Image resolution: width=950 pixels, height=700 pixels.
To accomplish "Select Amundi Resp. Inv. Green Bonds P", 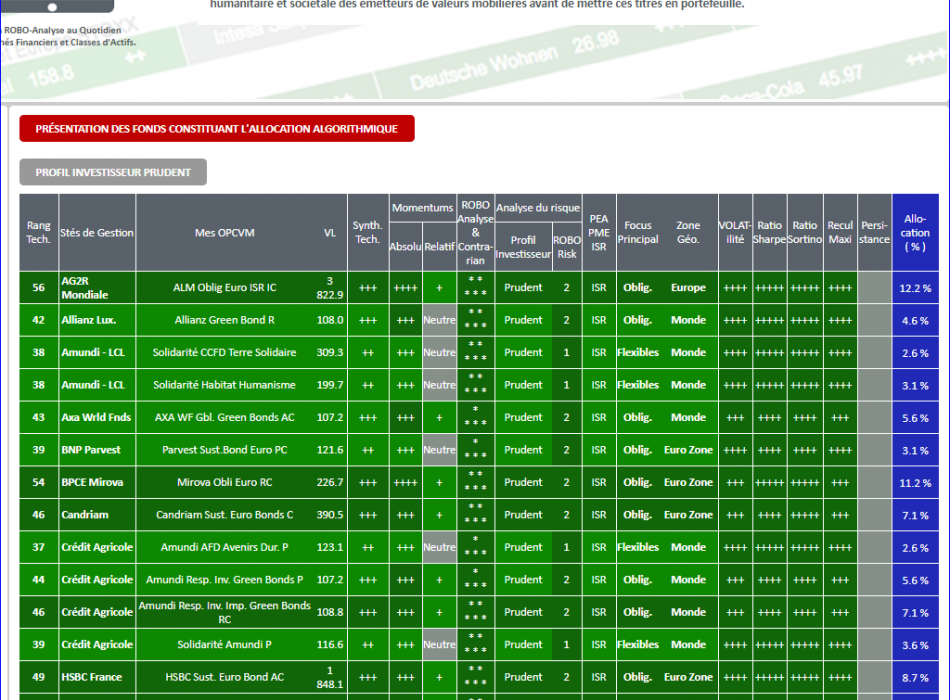I will (x=225, y=579).
